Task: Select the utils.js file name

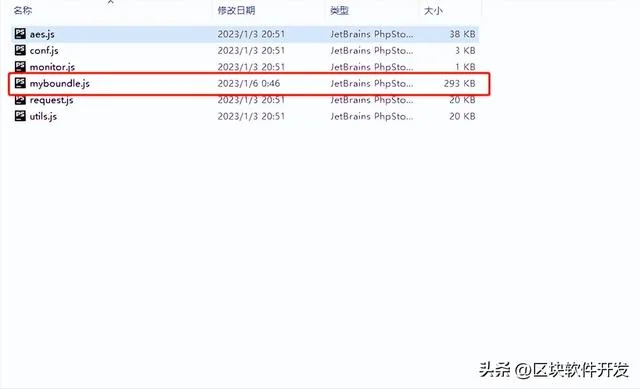Action: 43,116
